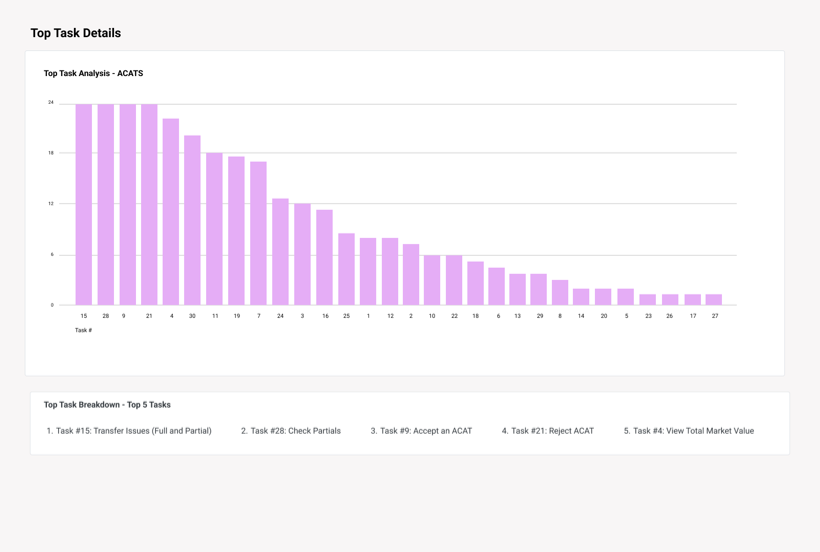Select the bar for Task 24
This screenshot has height=552, width=820.
point(280,252)
